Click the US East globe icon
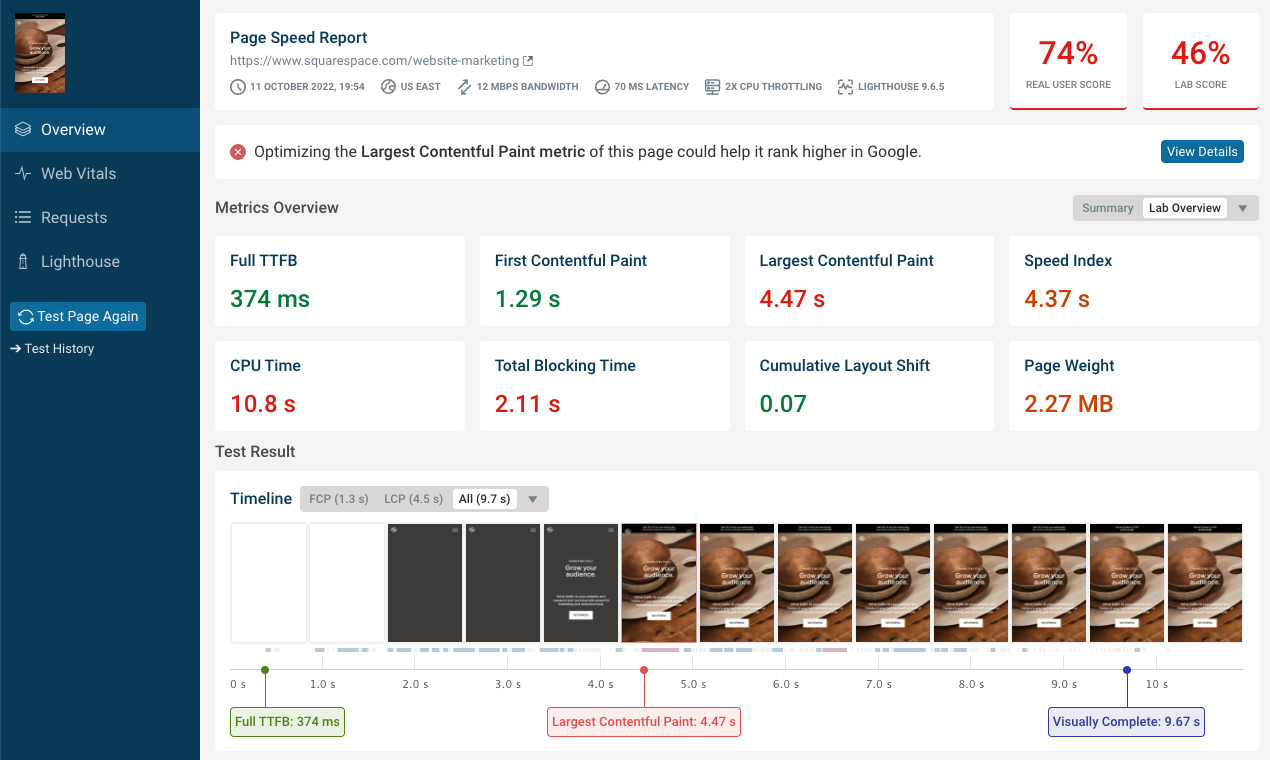 pyautogui.click(x=388, y=86)
